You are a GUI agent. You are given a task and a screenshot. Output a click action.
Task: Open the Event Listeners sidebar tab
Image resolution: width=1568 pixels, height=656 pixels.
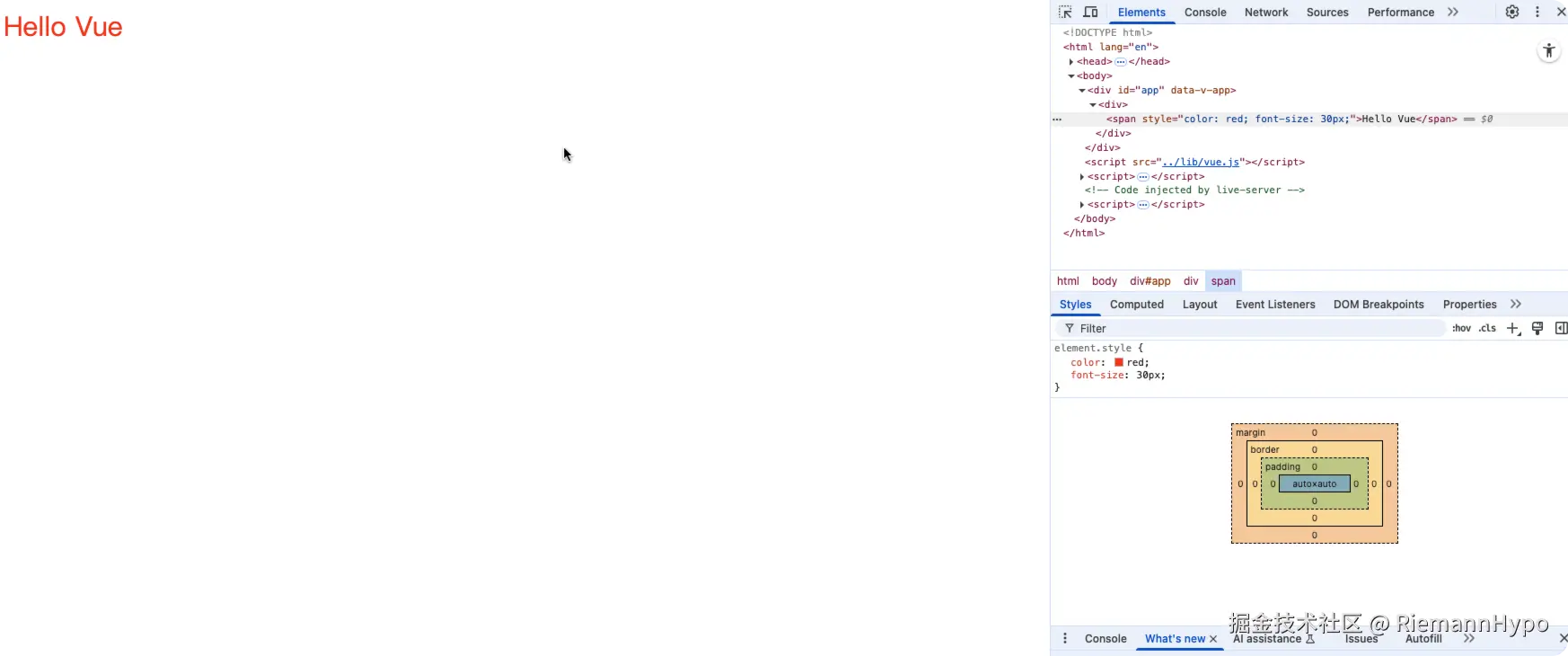(1275, 305)
